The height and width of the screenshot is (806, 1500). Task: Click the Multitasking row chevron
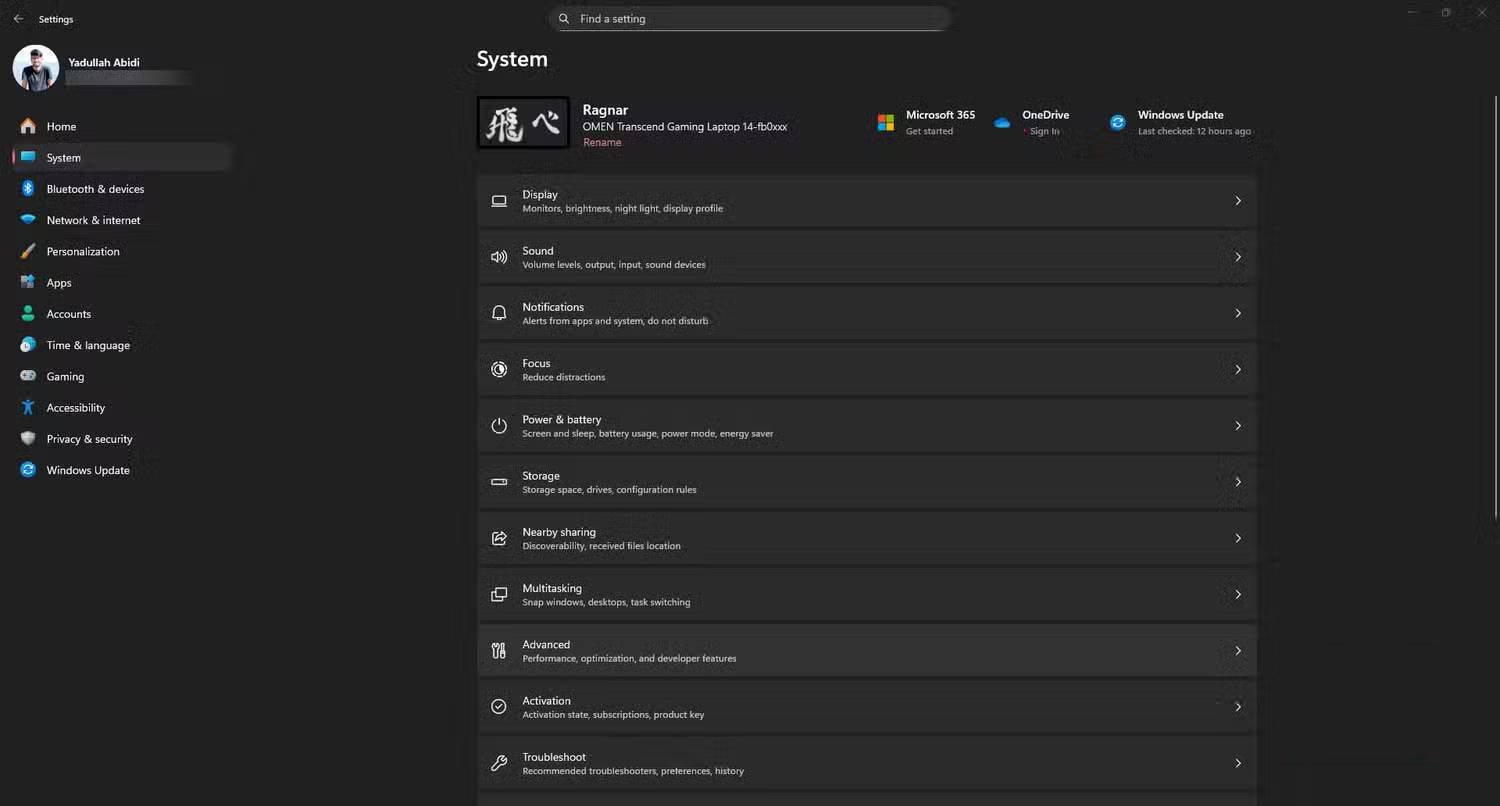pyautogui.click(x=1238, y=594)
